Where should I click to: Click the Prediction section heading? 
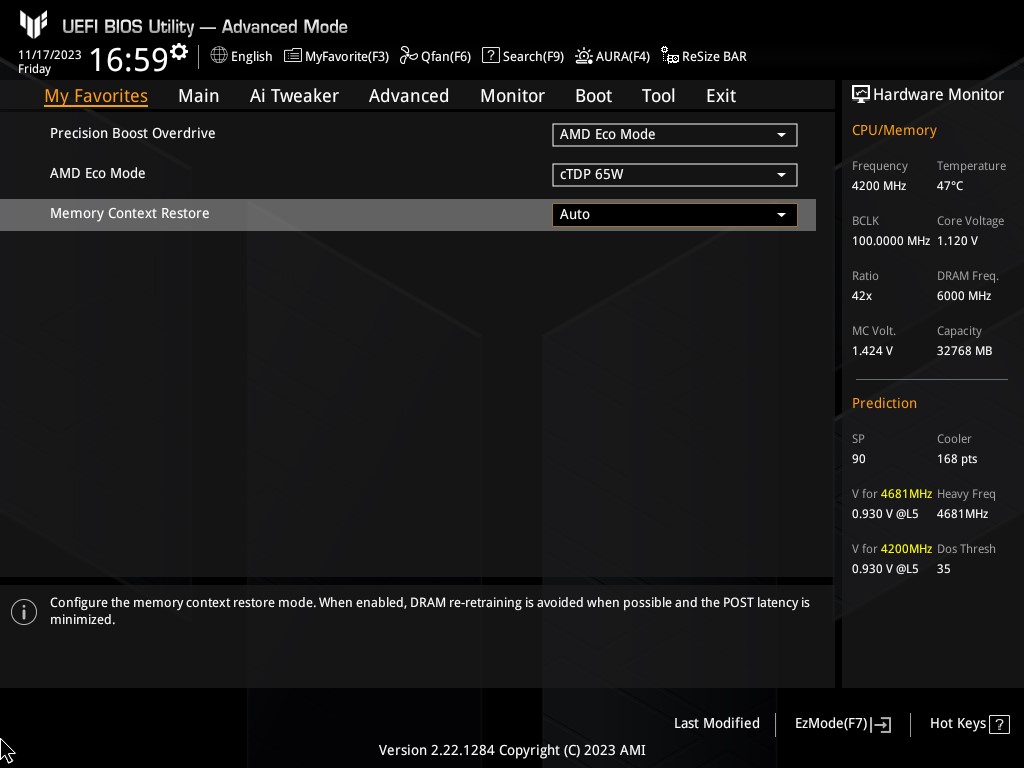884,403
